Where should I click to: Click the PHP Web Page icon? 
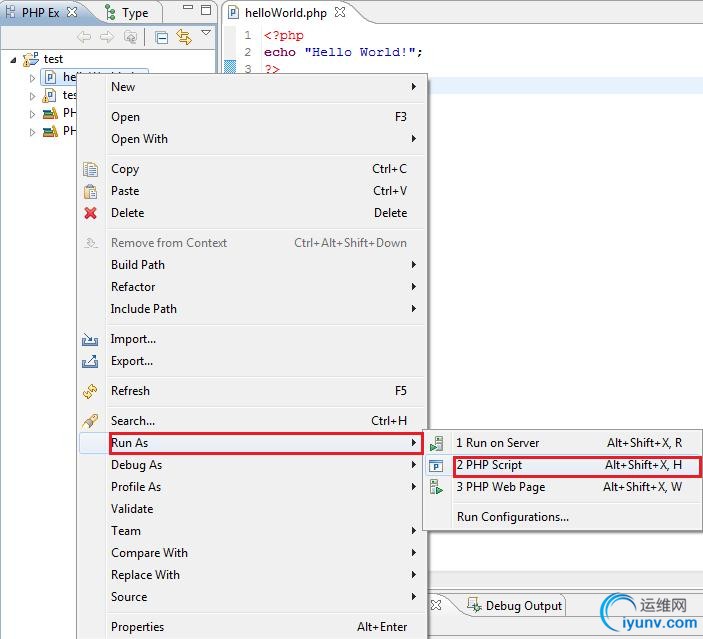(x=436, y=487)
